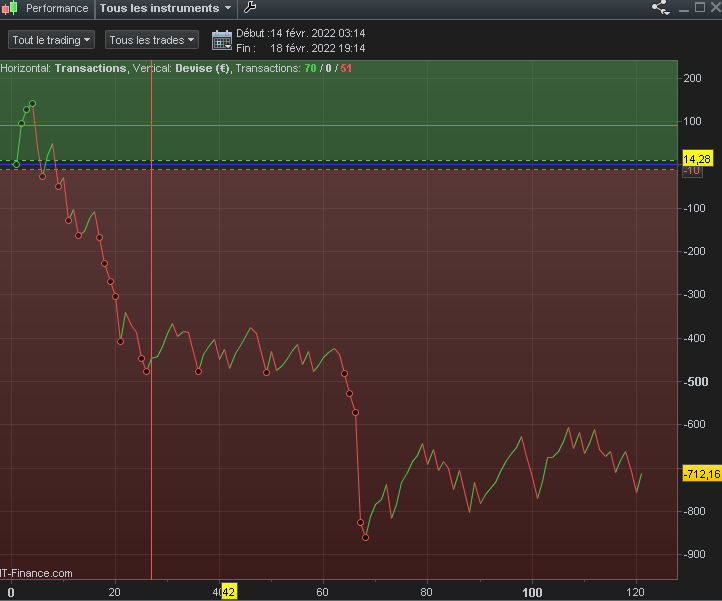Click the 'Transactions' horizontal axis label
This screenshot has height=601, width=722.
click(x=90, y=68)
